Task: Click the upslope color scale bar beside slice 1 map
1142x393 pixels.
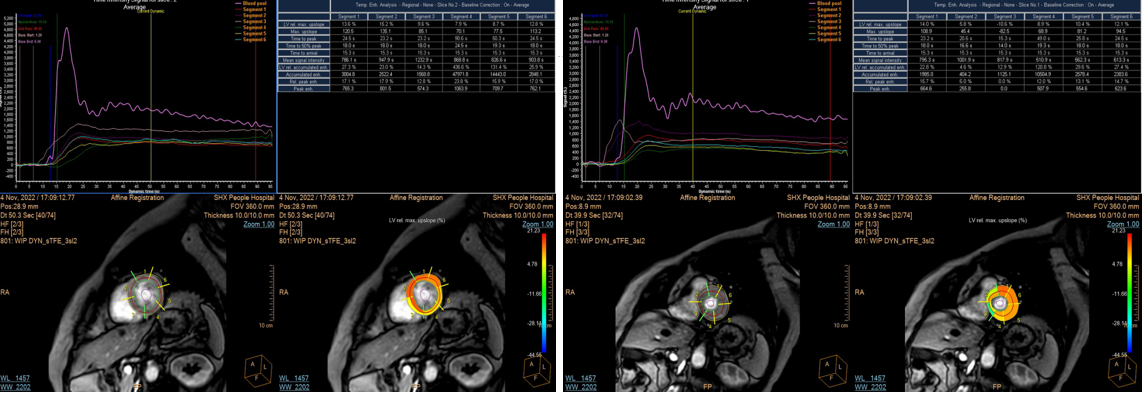Action: [1130, 292]
